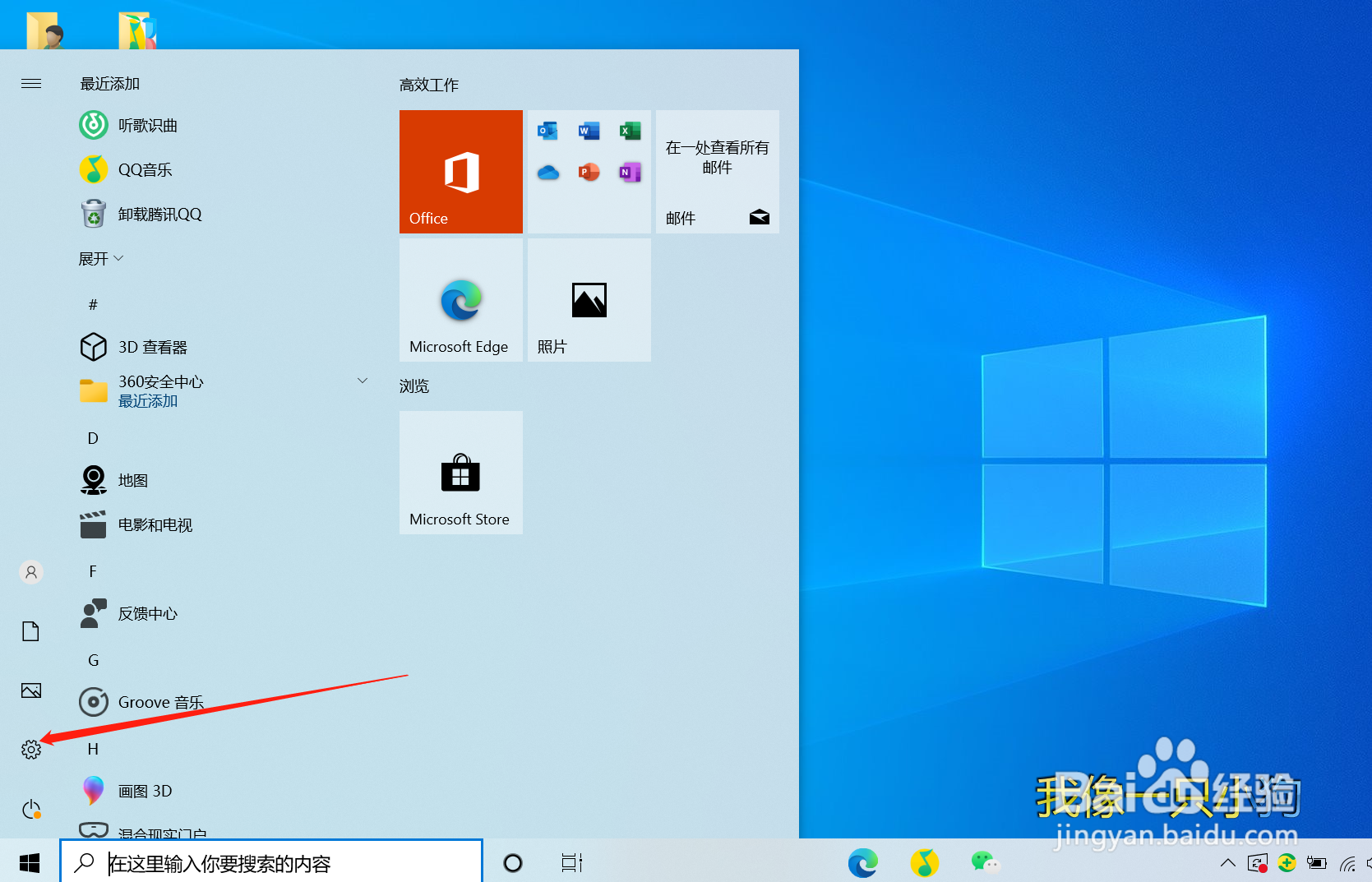Open Cortana from the taskbar

pos(513,862)
